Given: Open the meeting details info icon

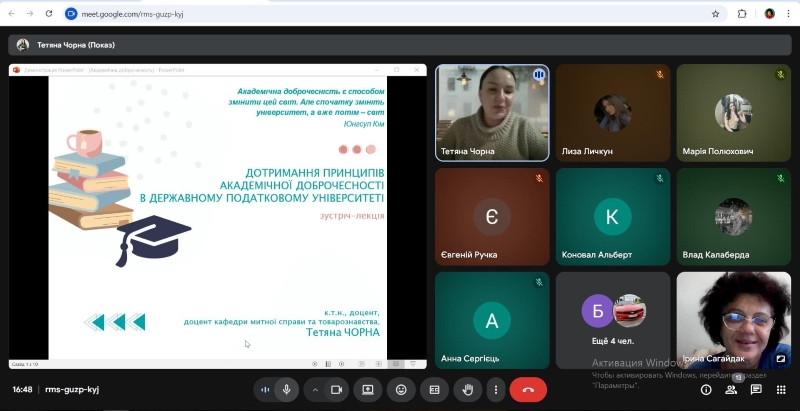Looking at the screenshot, I should pyautogui.click(x=706, y=389).
